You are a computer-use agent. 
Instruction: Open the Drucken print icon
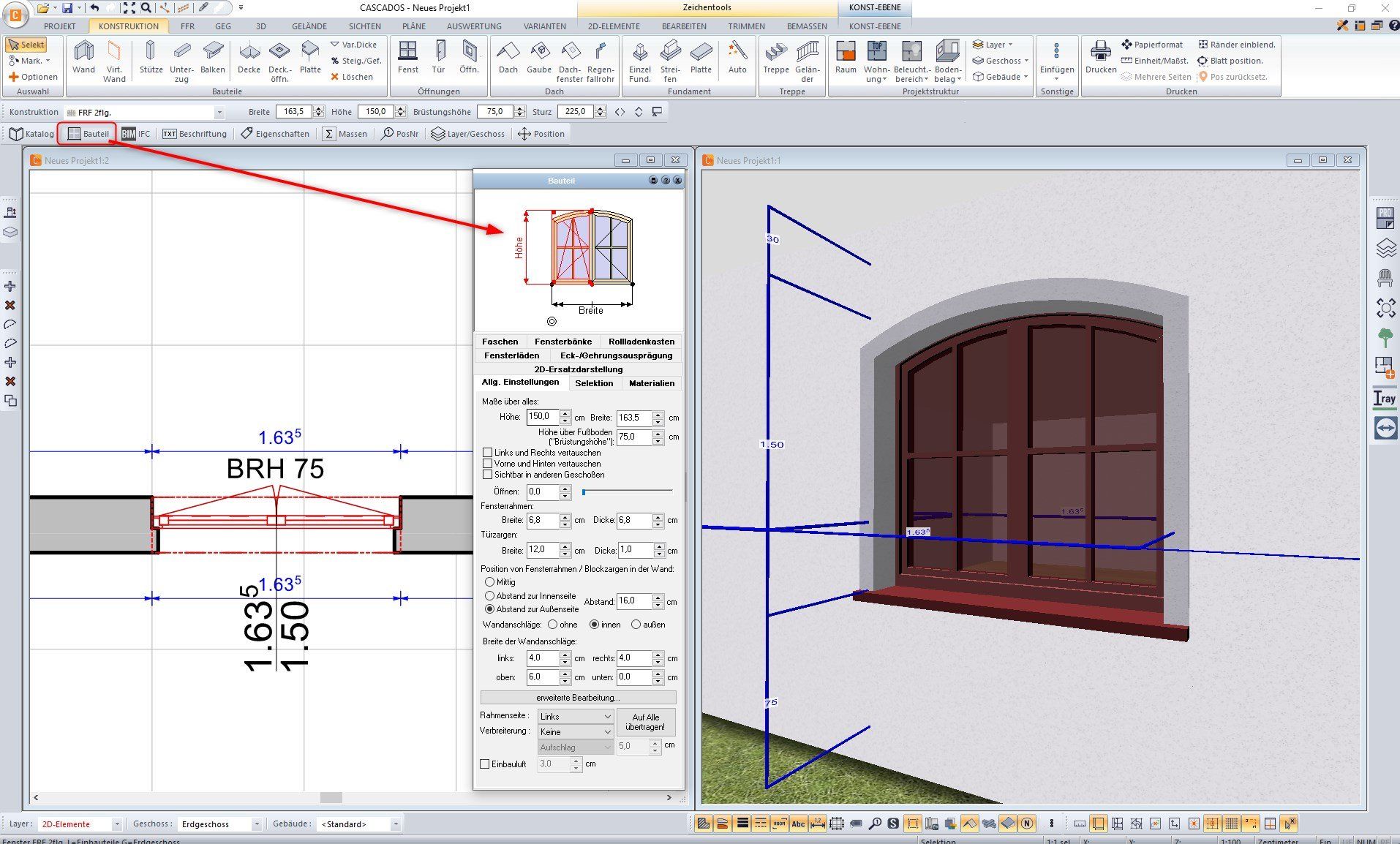(1100, 57)
